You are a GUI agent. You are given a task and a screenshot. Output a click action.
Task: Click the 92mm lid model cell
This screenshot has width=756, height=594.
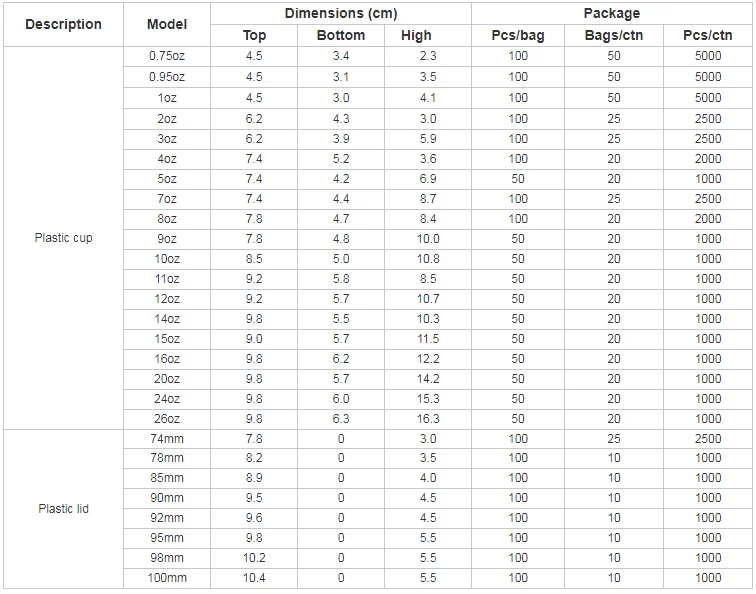(x=167, y=518)
